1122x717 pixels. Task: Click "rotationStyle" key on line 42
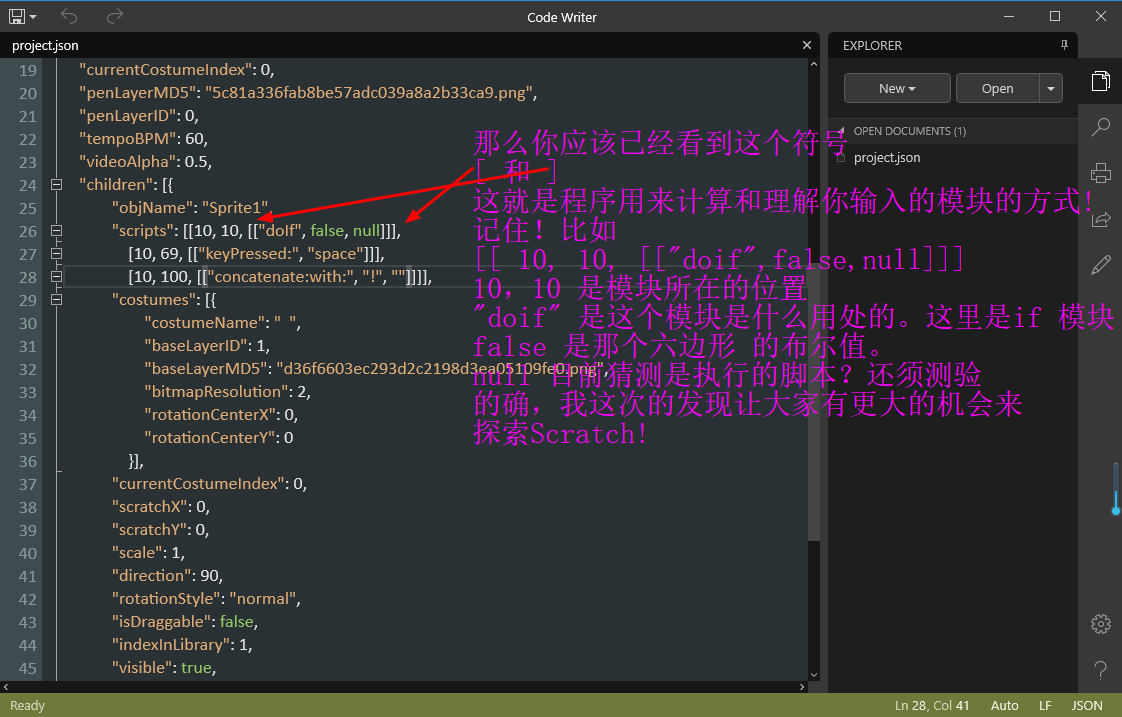(x=165, y=599)
